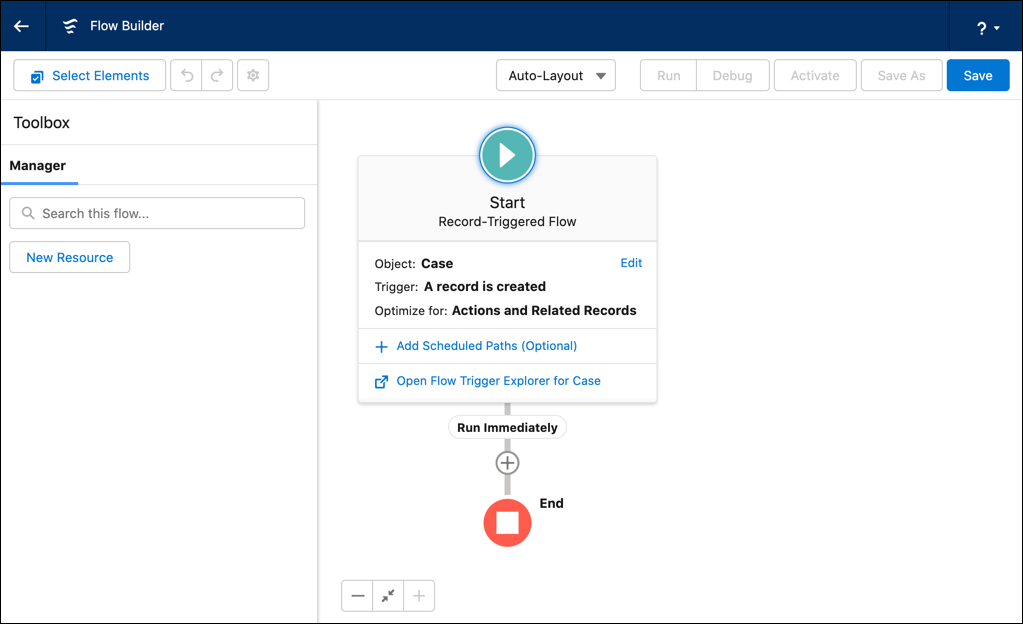
Task: Click the Record-Triggered Flow text
Action: pyautogui.click(x=508, y=222)
